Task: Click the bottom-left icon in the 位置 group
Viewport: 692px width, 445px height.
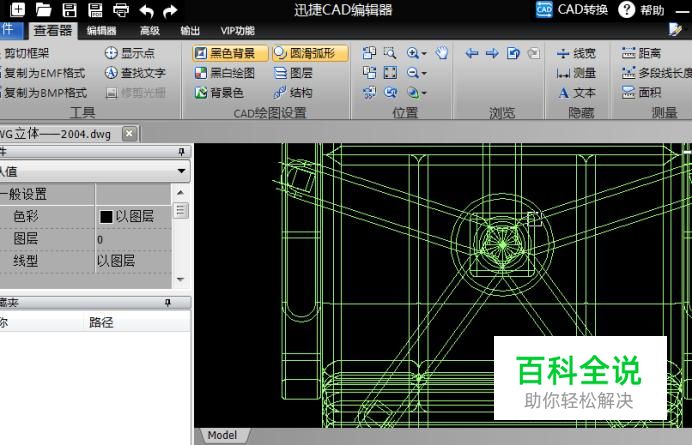Action: pos(369,92)
